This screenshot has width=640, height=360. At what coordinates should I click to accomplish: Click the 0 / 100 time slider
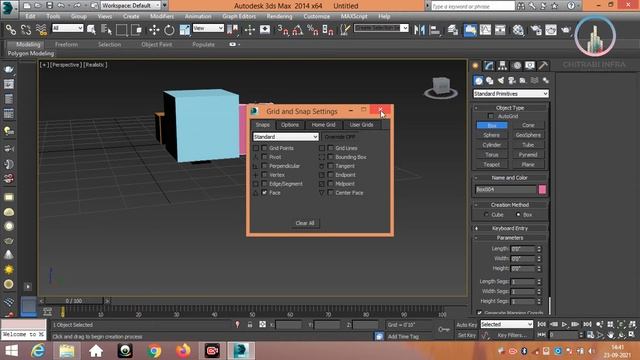click(74, 301)
